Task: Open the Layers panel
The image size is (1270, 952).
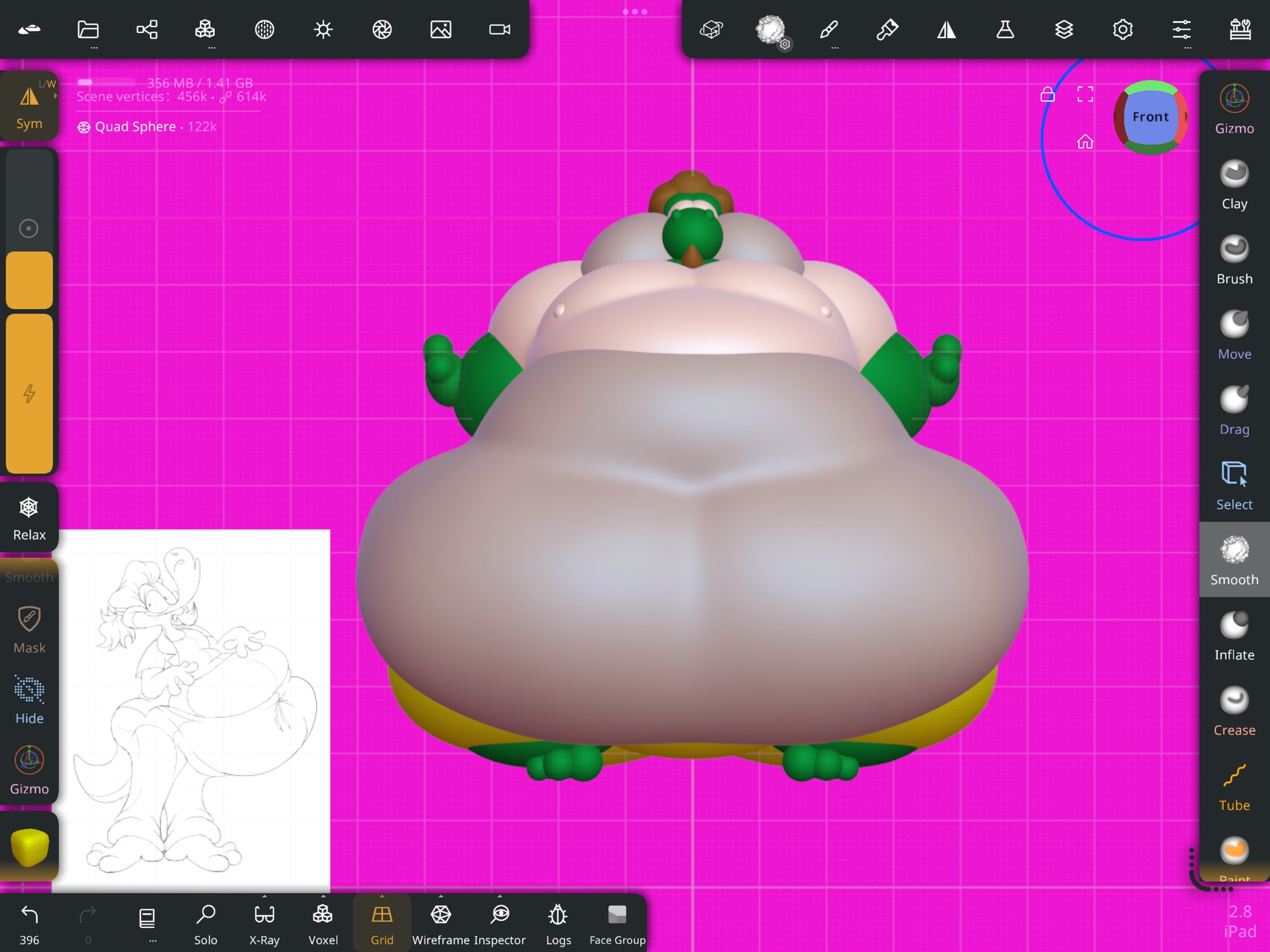Action: coord(1064,29)
